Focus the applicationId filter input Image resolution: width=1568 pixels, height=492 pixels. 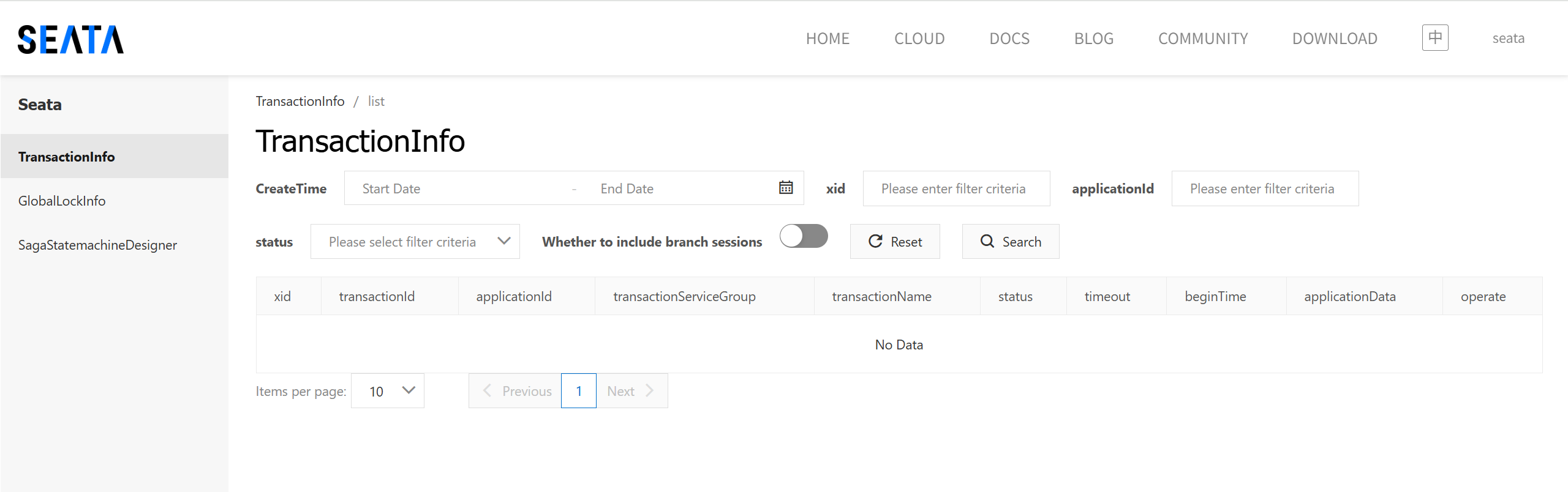click(1265, 188)
